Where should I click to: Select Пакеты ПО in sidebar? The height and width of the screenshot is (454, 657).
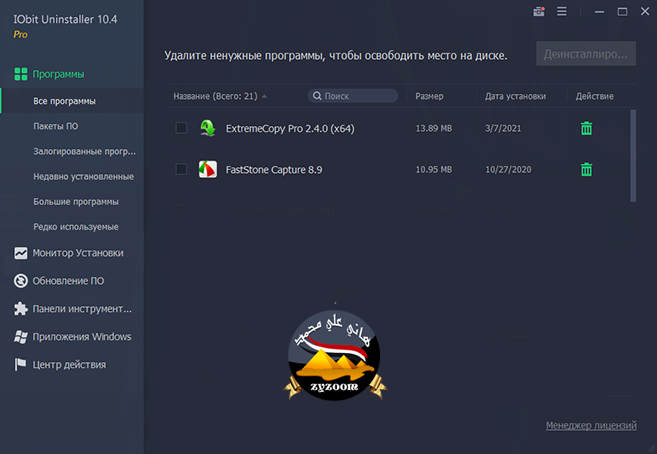click(x=56, y=126)
